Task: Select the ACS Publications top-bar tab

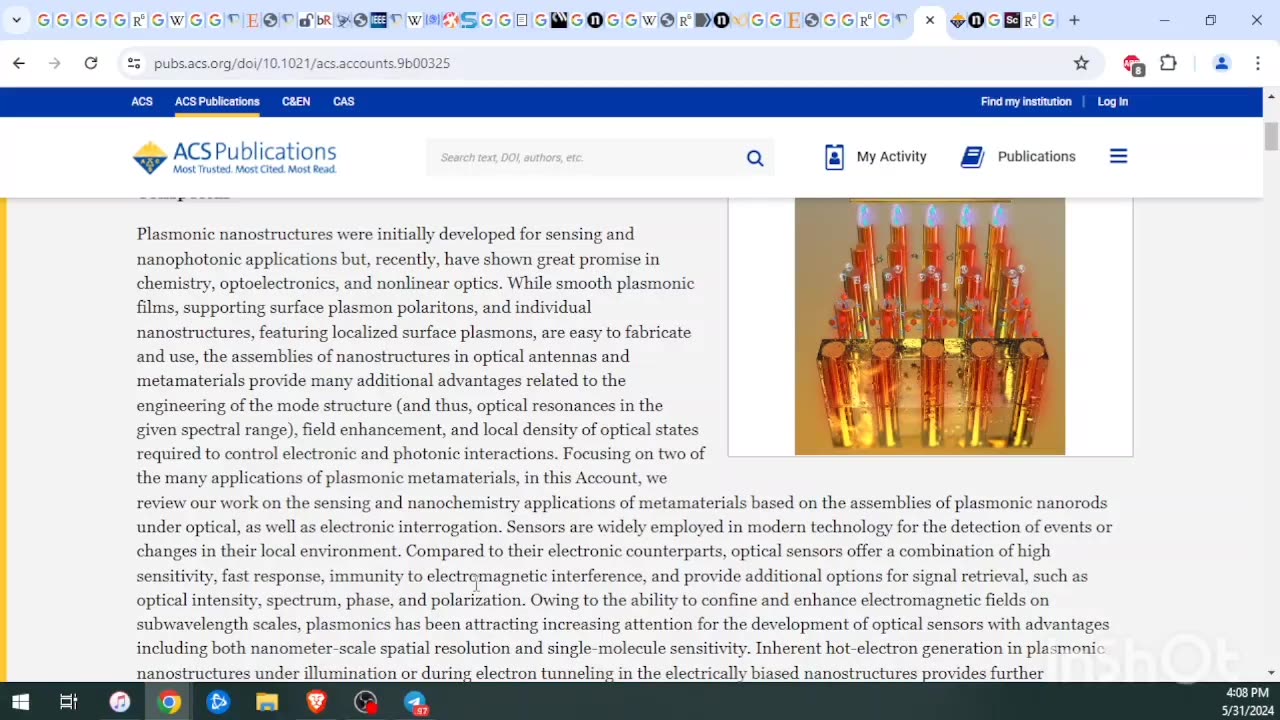Action: (x=217, y=102)
